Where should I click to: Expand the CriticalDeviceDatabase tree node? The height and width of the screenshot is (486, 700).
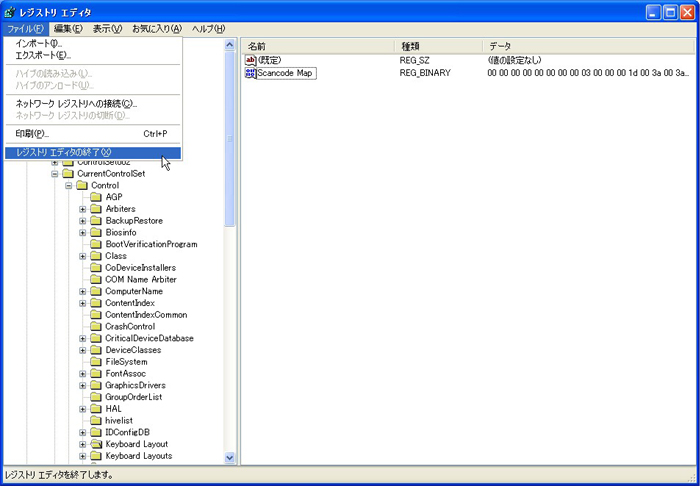(83, 338)
